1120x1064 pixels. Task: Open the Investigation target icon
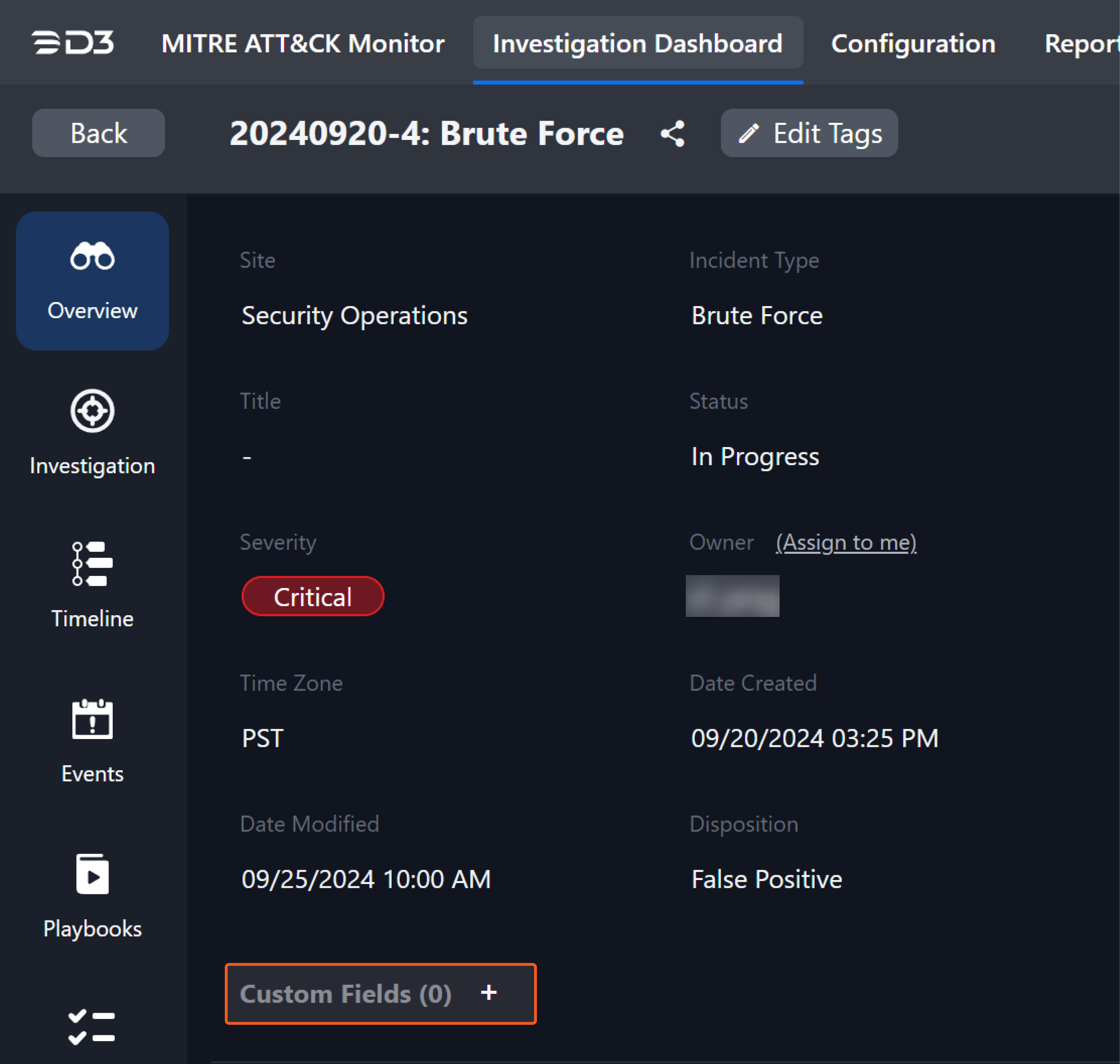[92, 411]
